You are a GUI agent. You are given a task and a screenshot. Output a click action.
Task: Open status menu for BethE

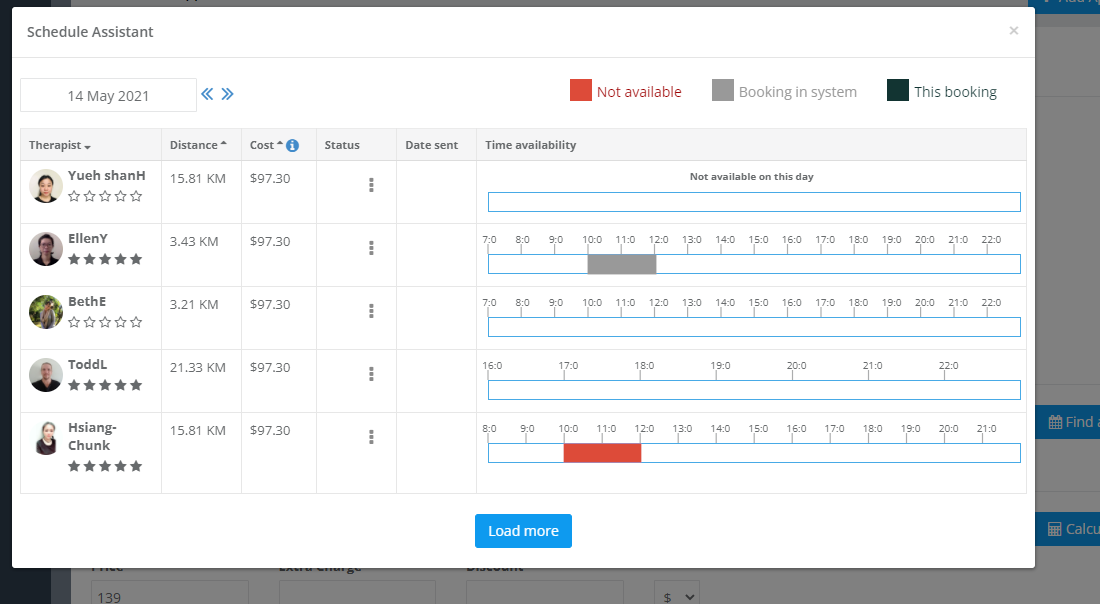(371, 311)
